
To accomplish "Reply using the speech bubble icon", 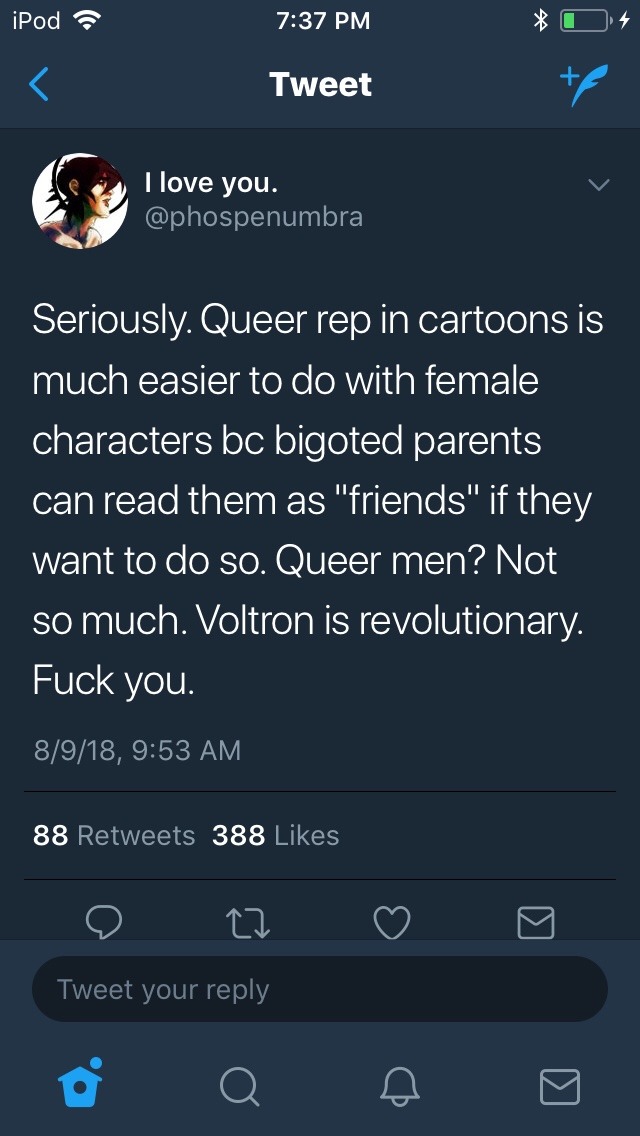I will pyautogui.click(x=104, y=922).
